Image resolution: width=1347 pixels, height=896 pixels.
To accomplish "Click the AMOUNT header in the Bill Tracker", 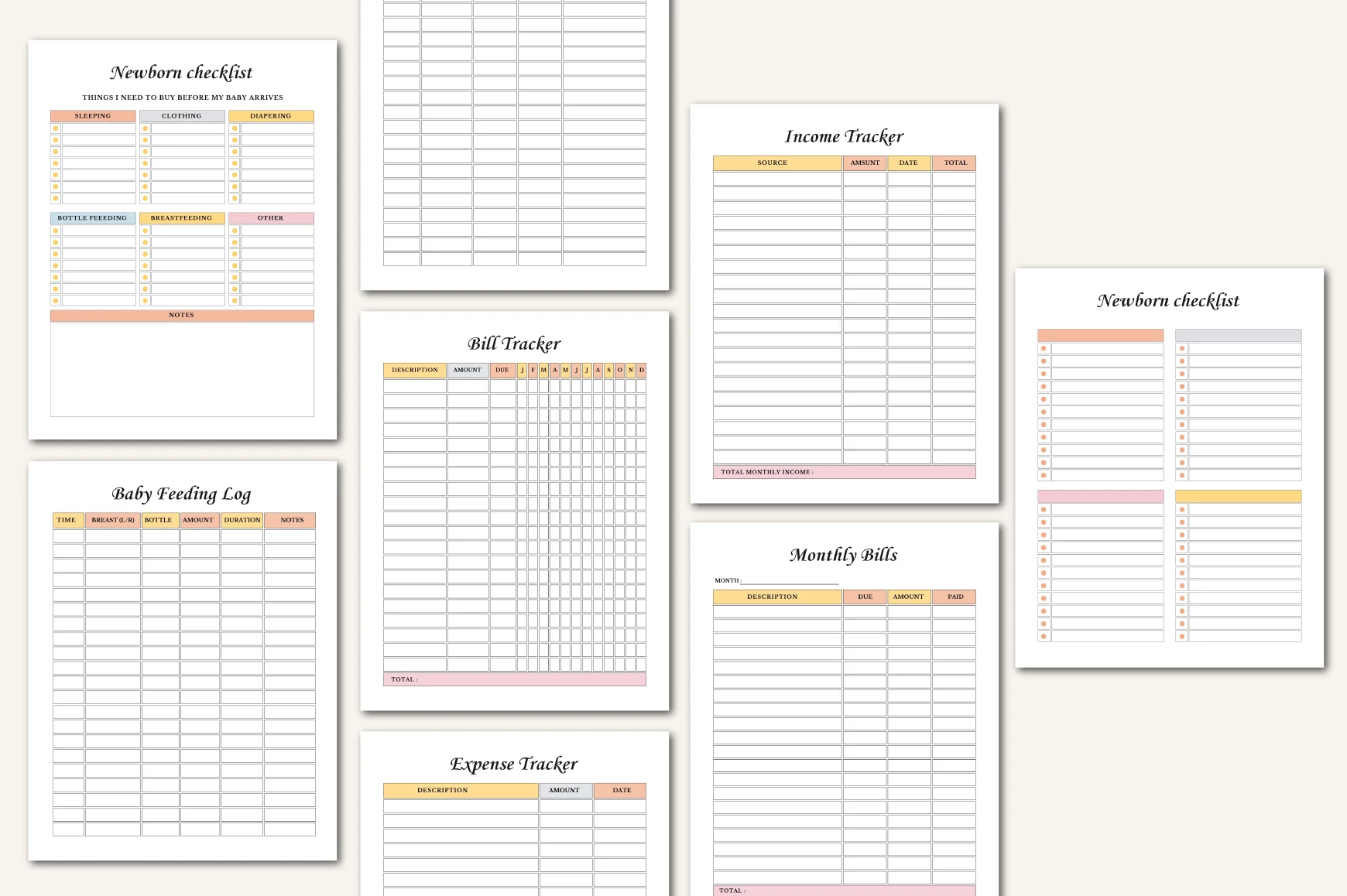I will pos(468,370).
